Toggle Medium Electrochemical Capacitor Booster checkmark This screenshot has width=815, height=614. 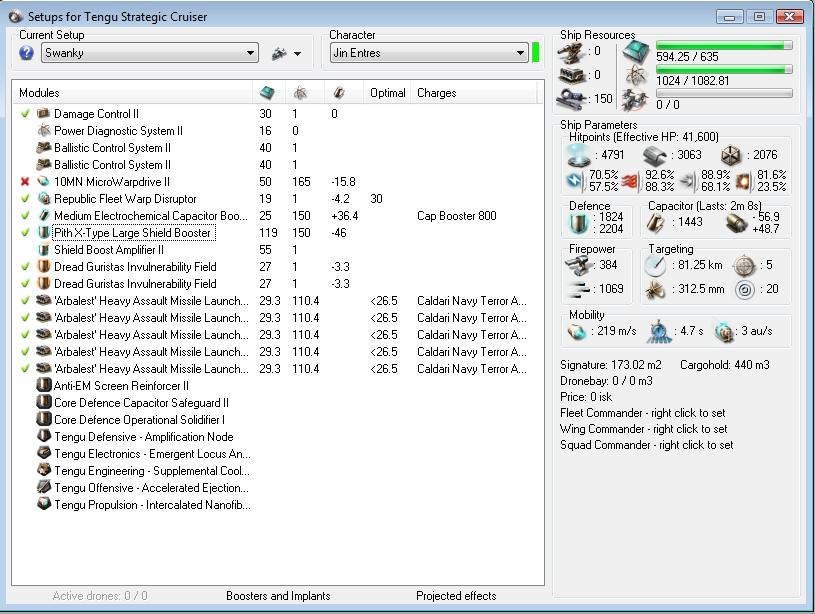pos(25,216)
